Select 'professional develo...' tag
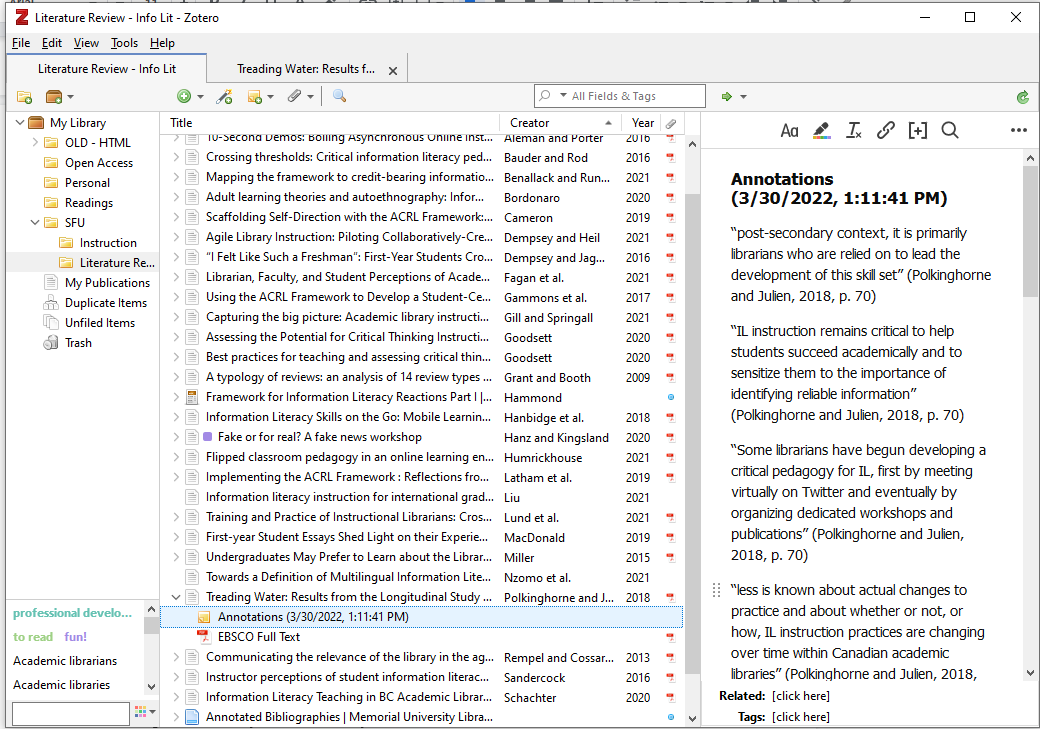 (72, 613)
